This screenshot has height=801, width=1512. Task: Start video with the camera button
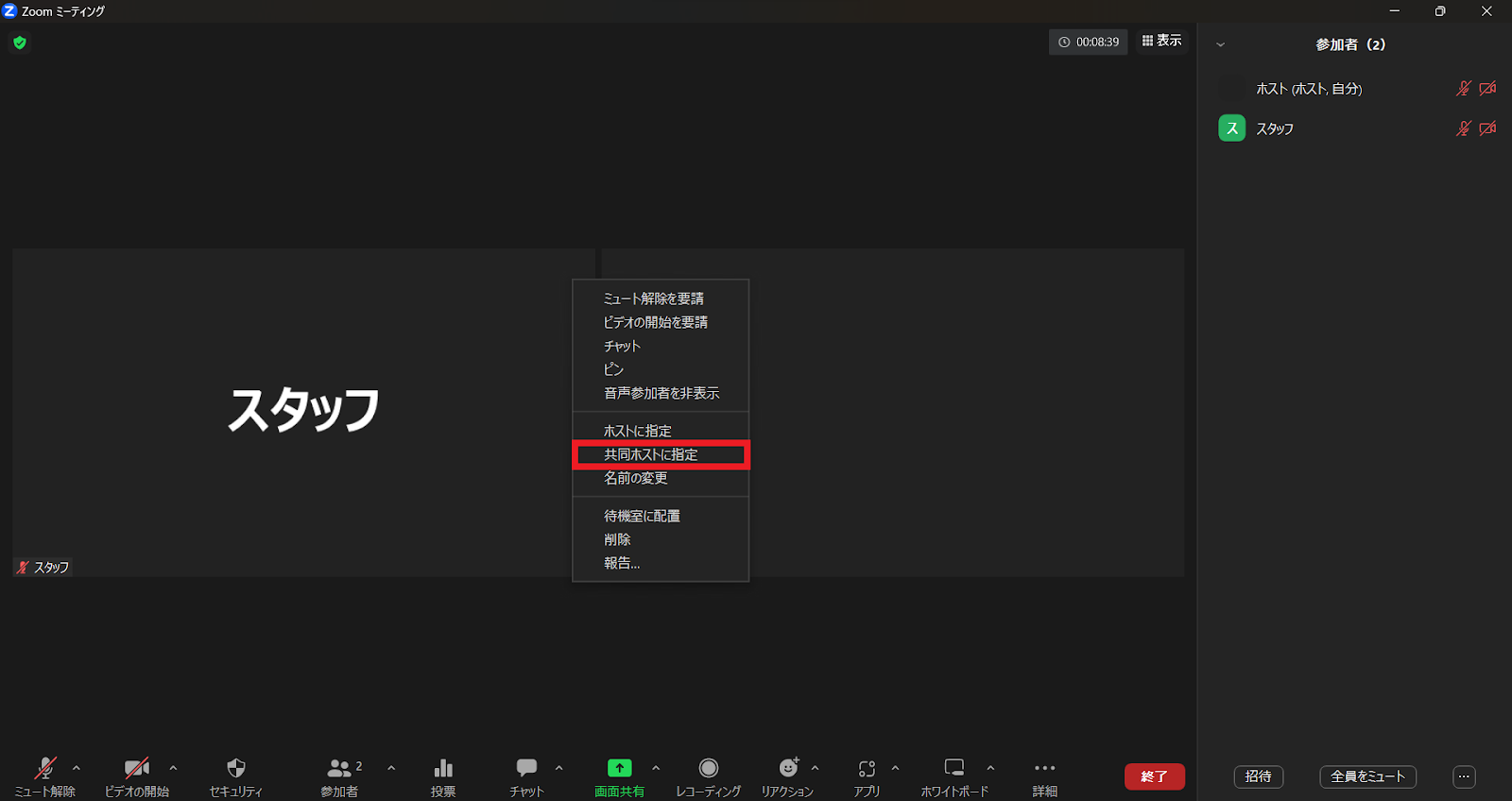137,769
